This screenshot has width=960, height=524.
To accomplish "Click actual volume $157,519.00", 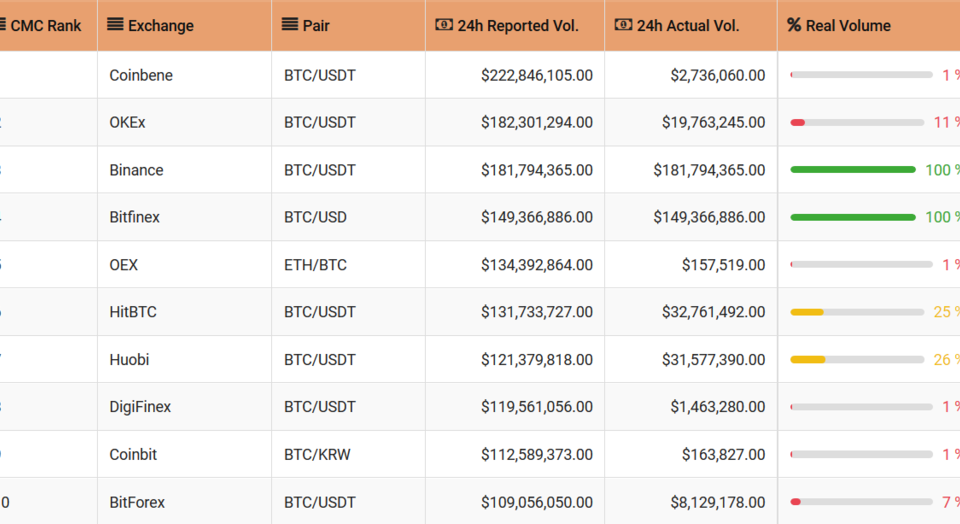I will point(724,265).
